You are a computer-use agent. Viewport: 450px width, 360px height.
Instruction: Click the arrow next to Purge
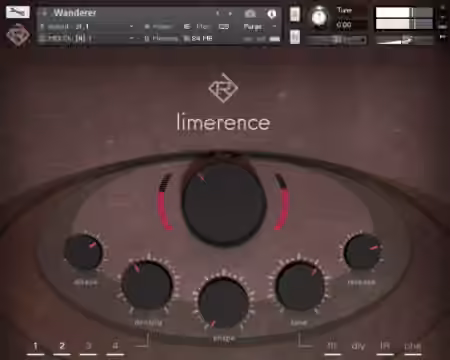(274, 26)
